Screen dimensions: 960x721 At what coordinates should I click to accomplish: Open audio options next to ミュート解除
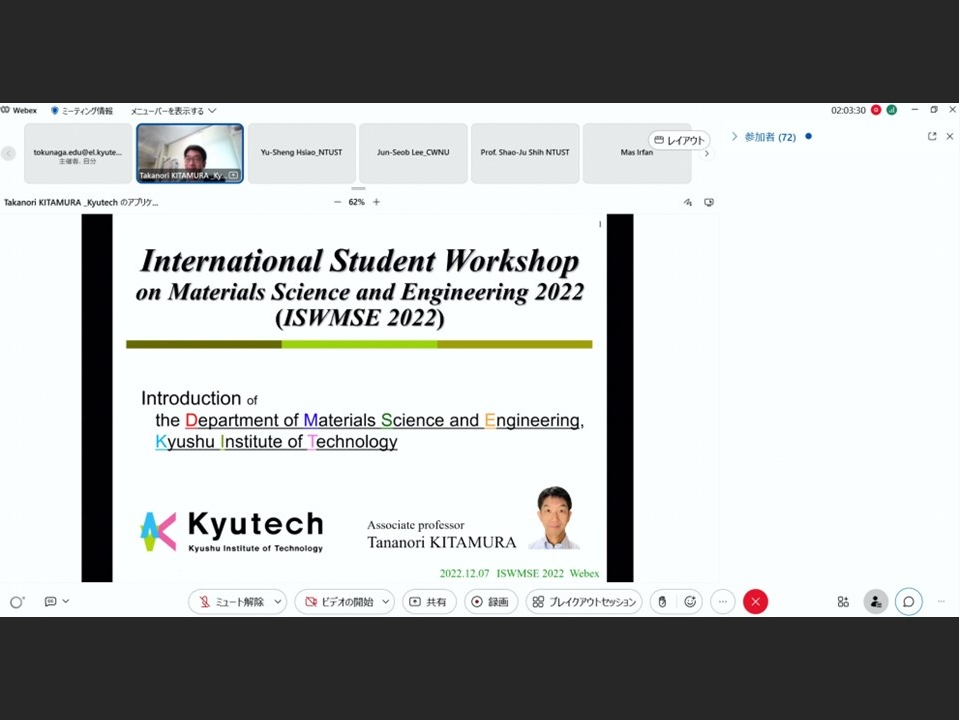[x=278, y=602]
